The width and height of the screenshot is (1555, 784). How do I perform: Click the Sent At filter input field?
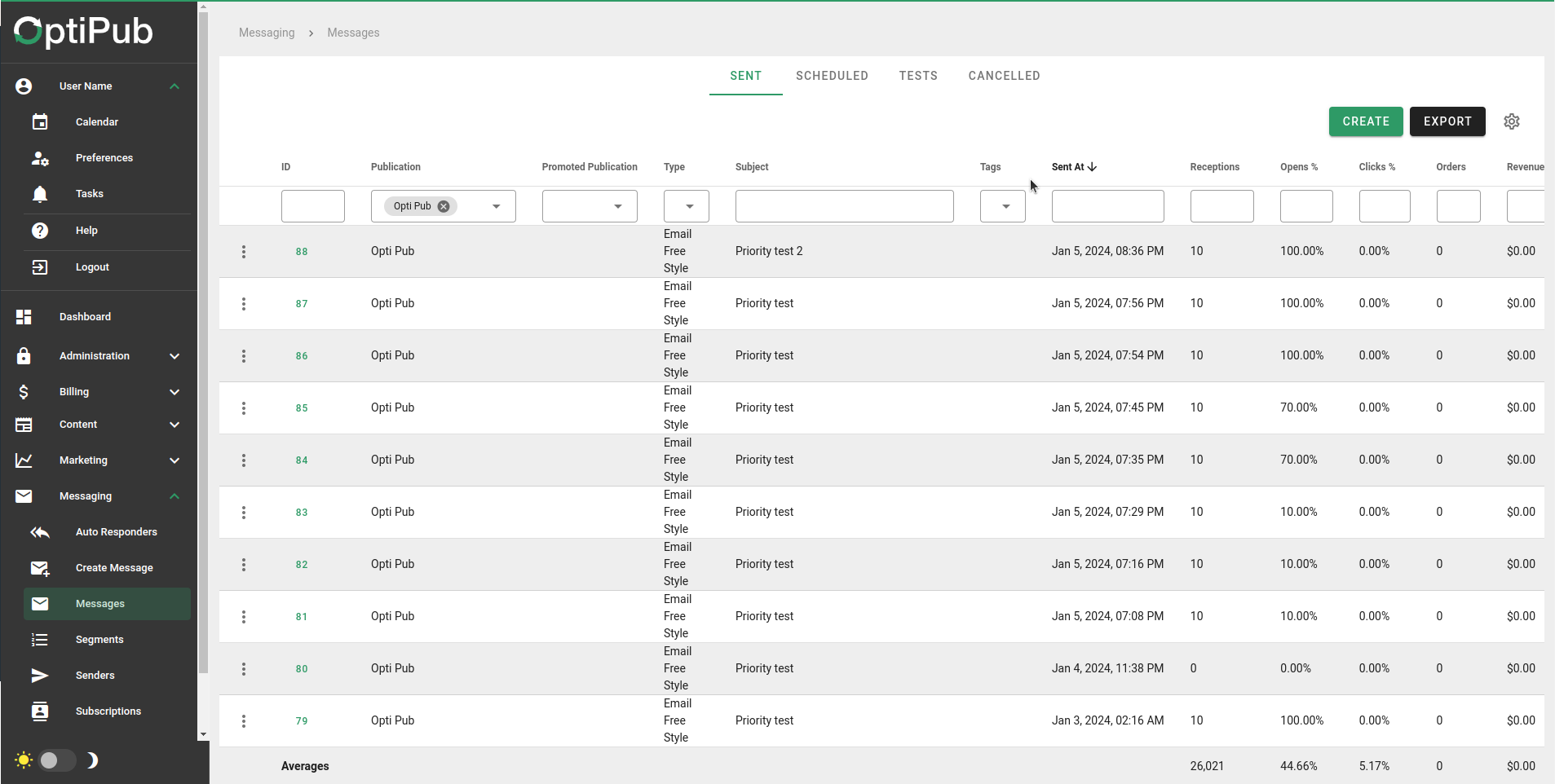tap(1108, 206)
